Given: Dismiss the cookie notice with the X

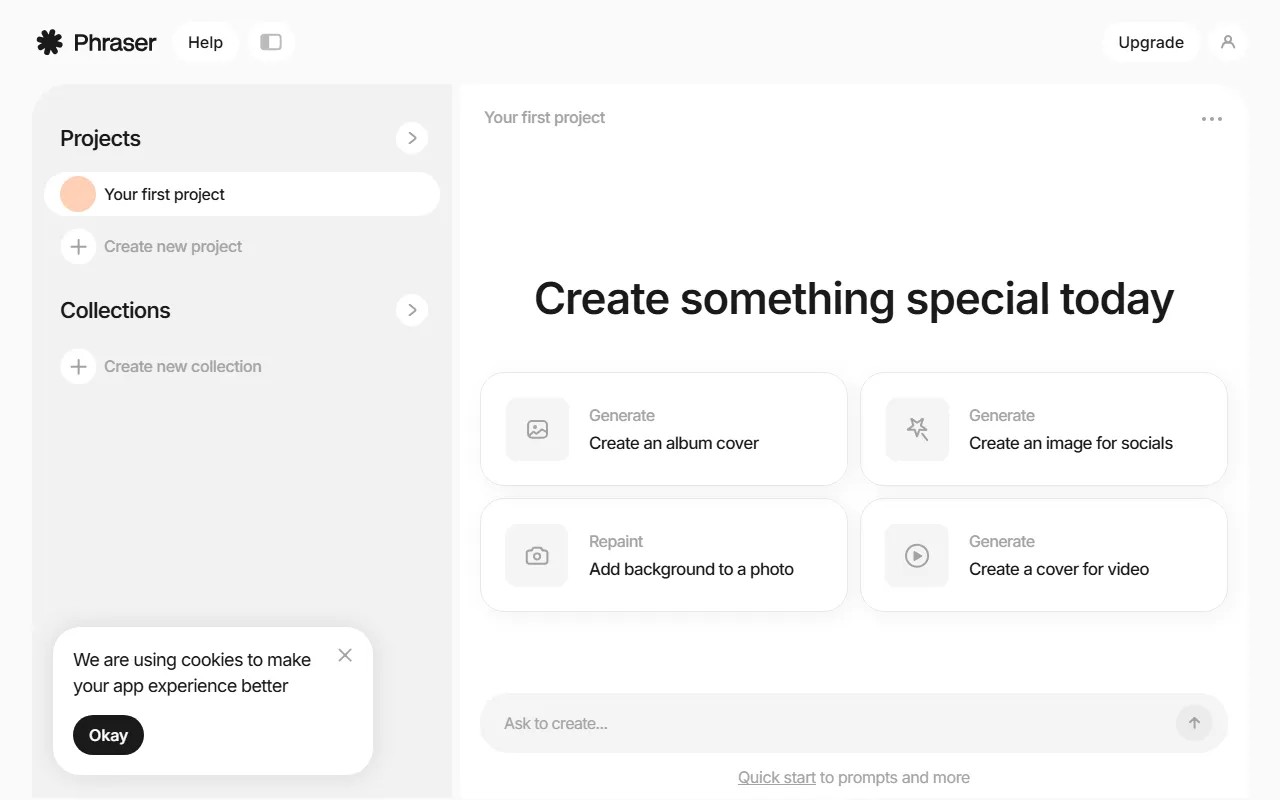Looking at the screenshot, I should click(345, 655).
